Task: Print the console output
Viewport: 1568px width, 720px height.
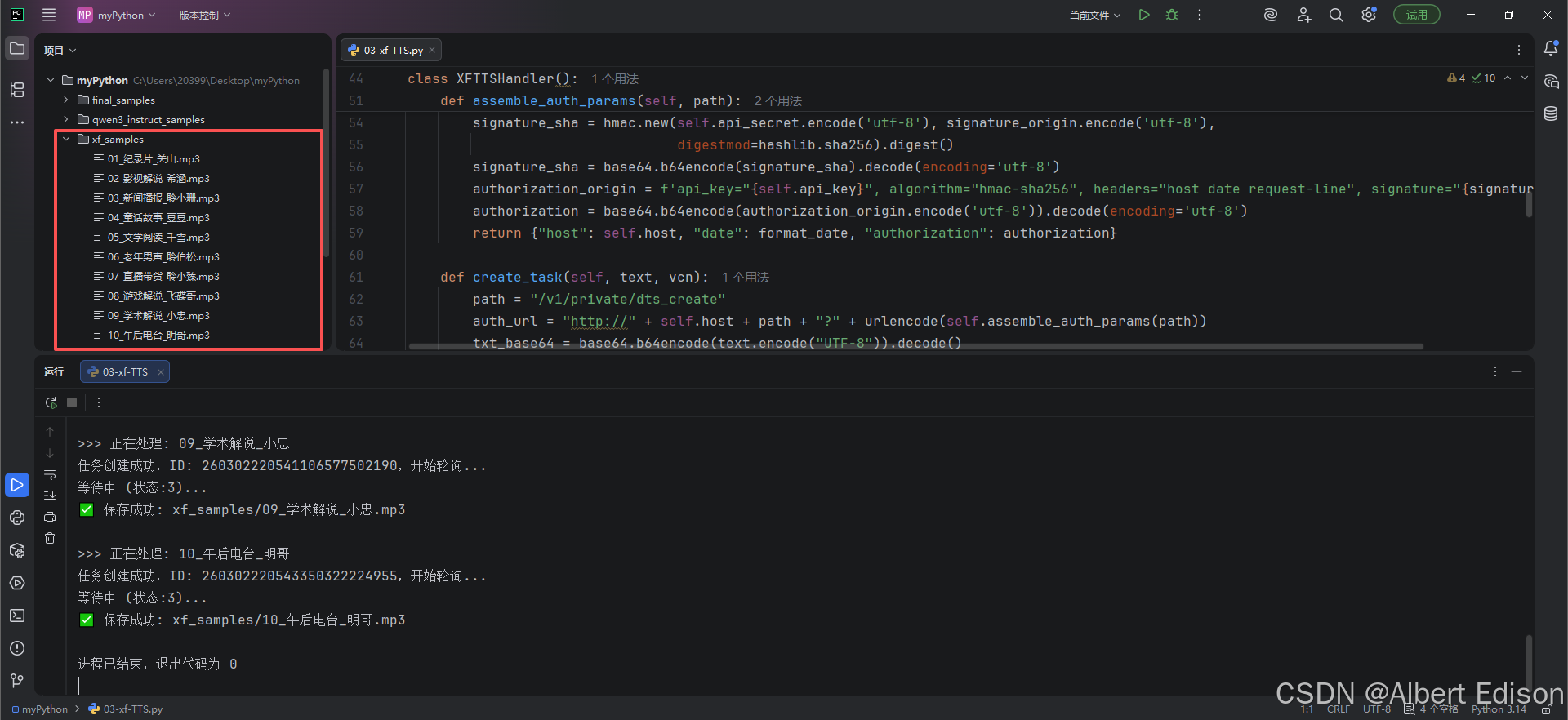Action: pyautogui.click(x=50, y=517)
